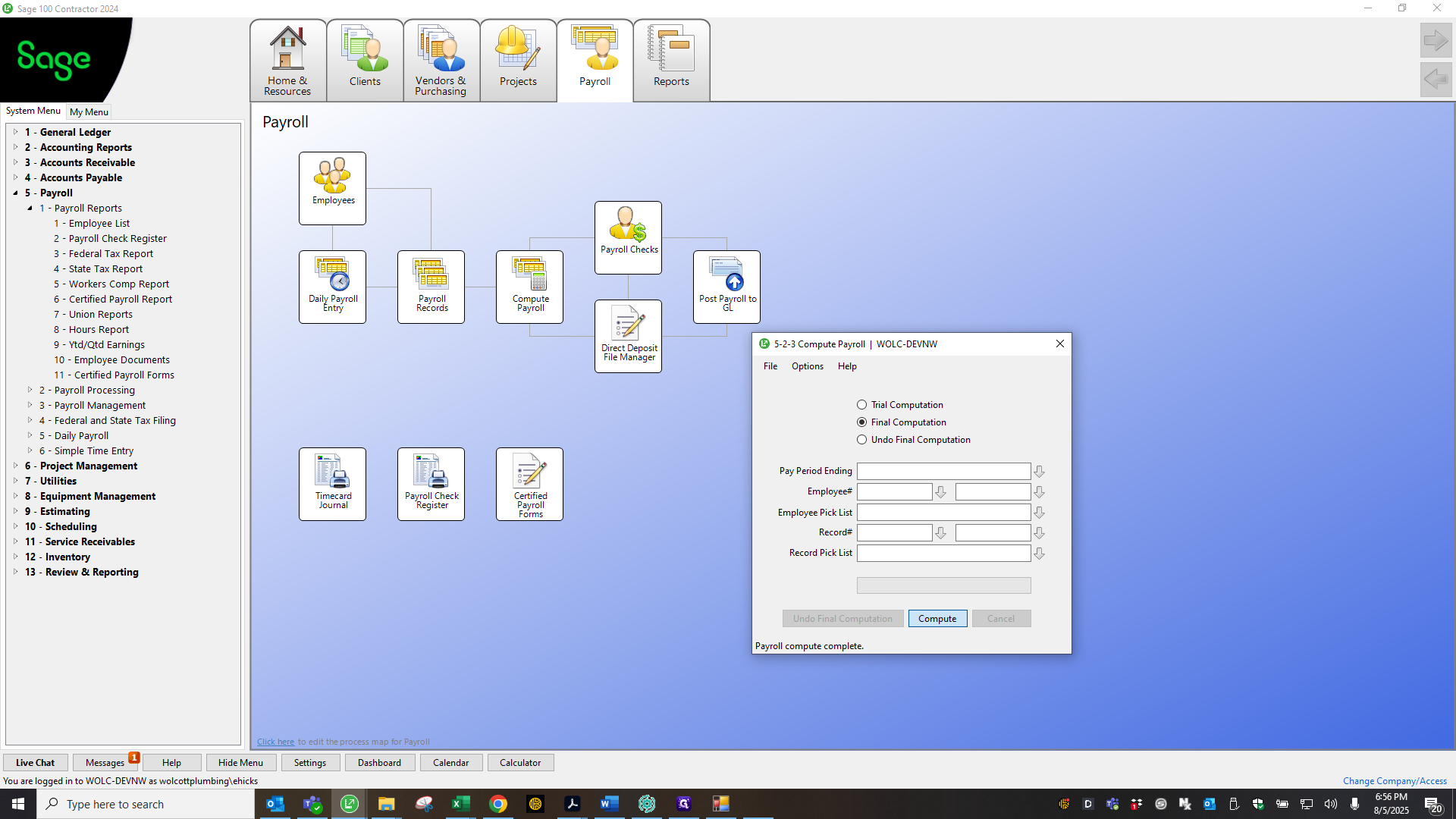Open File Explorer from the taskbar
Screen dimensions: 1456x819
click(x=387, y=804)
